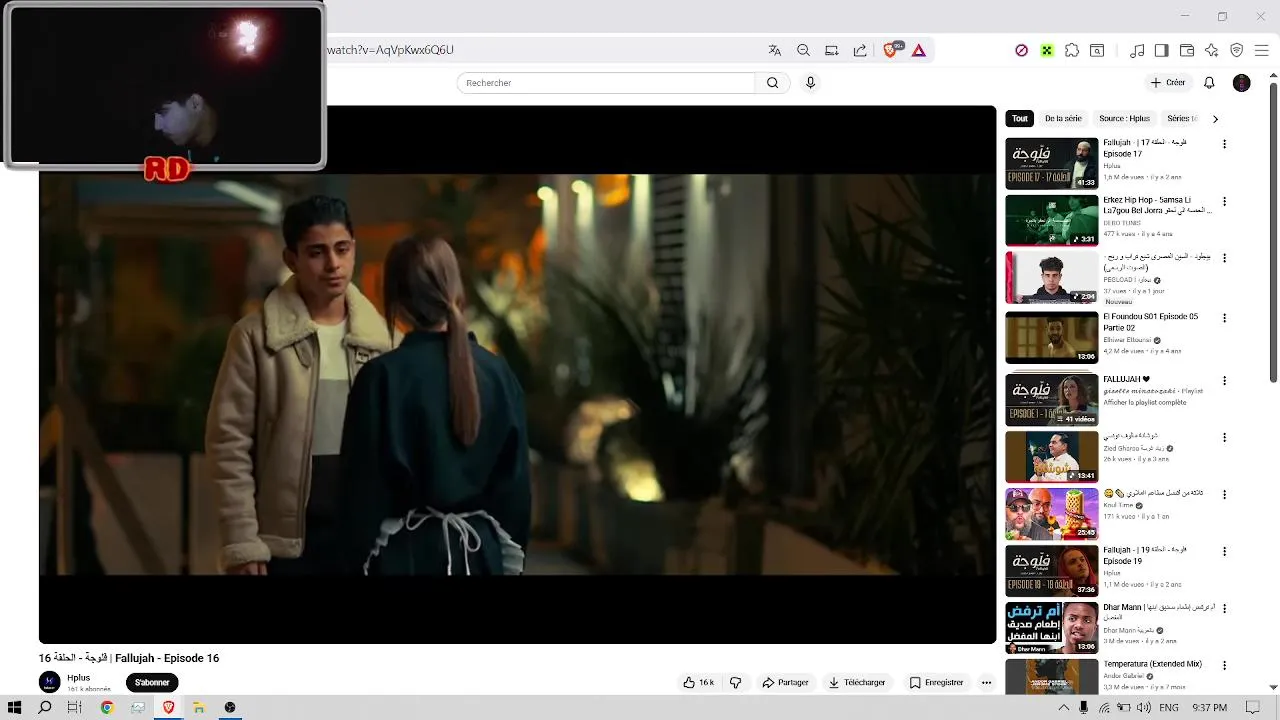Open options menu for El Foundou video
This screenshot has height=720, width=1280.
click(1224, 318)
